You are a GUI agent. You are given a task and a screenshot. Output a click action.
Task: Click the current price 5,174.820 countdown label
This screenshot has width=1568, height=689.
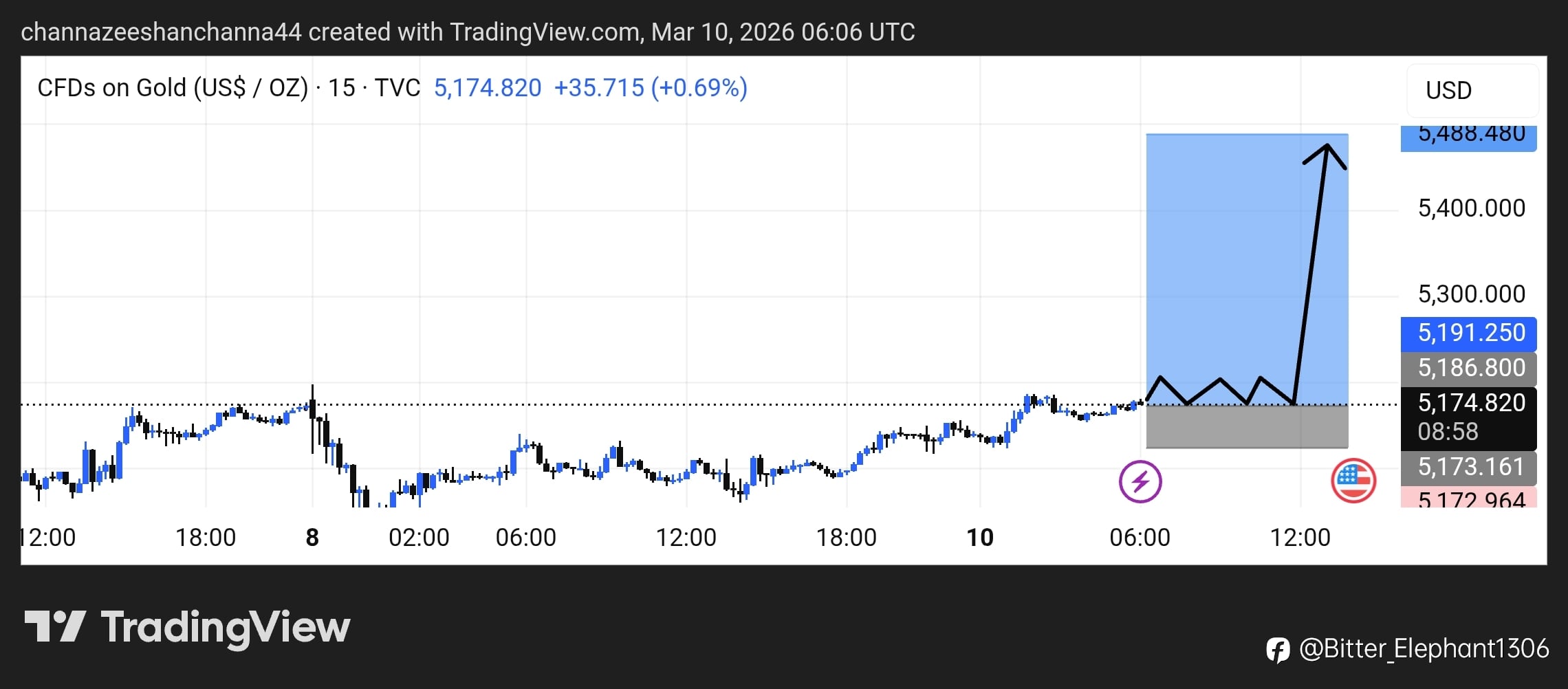tap(1468, 417)
